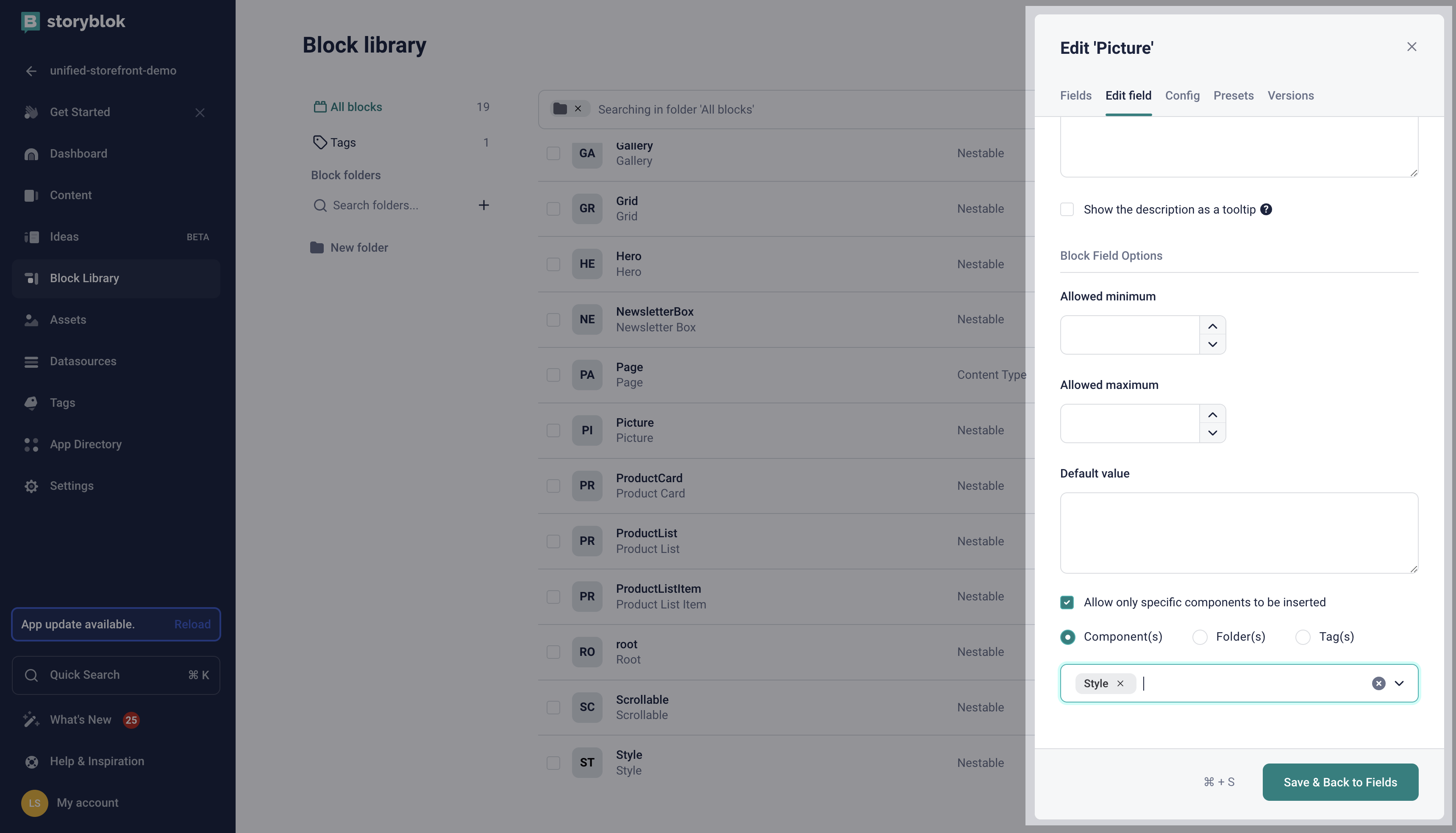Add a new block folder with plus

click(483, 205)
